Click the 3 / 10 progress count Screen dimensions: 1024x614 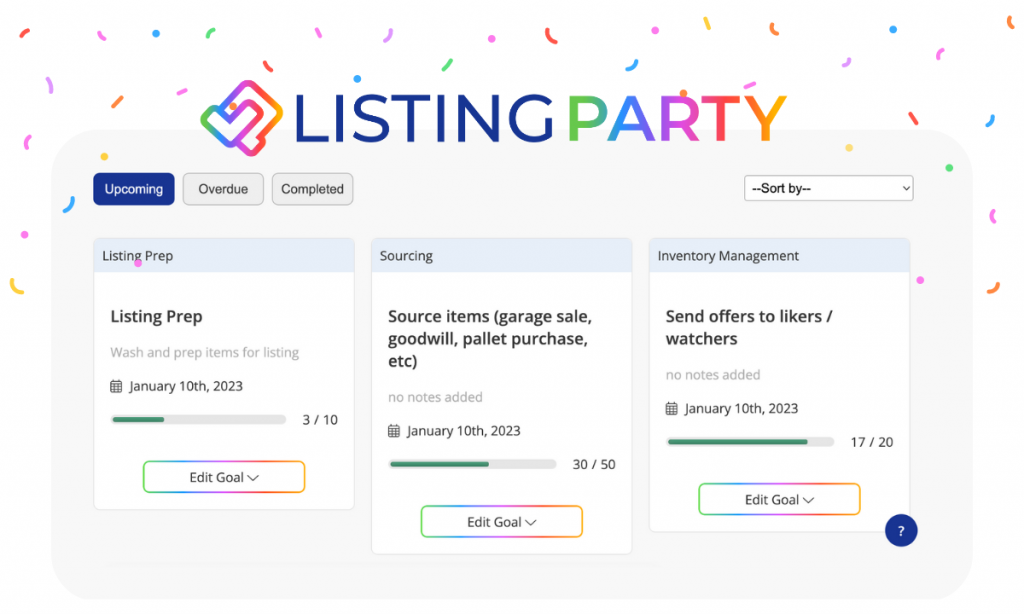click(320, 420)
